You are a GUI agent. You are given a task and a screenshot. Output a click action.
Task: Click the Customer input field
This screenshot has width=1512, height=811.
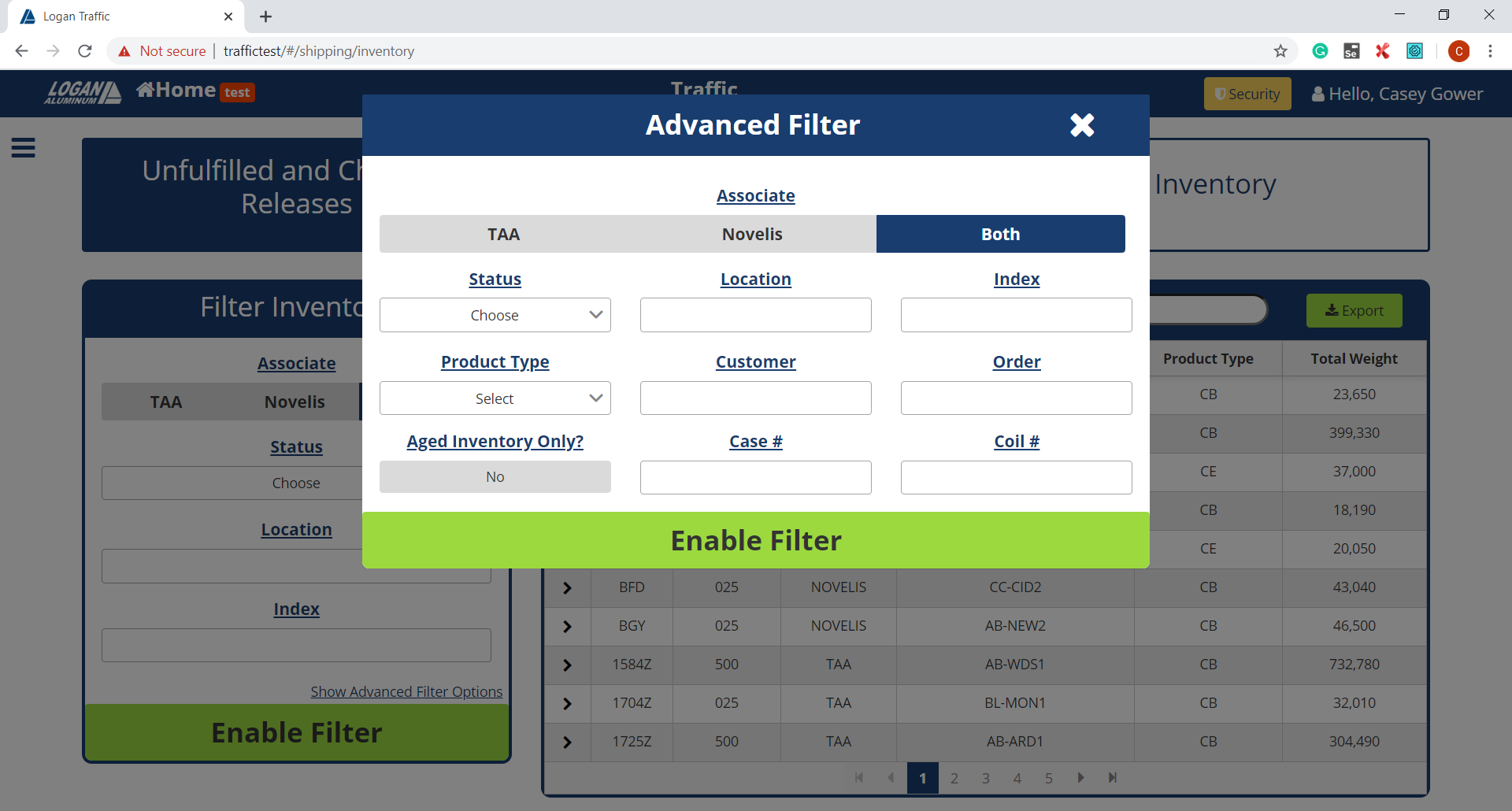[x=756, y=398]
